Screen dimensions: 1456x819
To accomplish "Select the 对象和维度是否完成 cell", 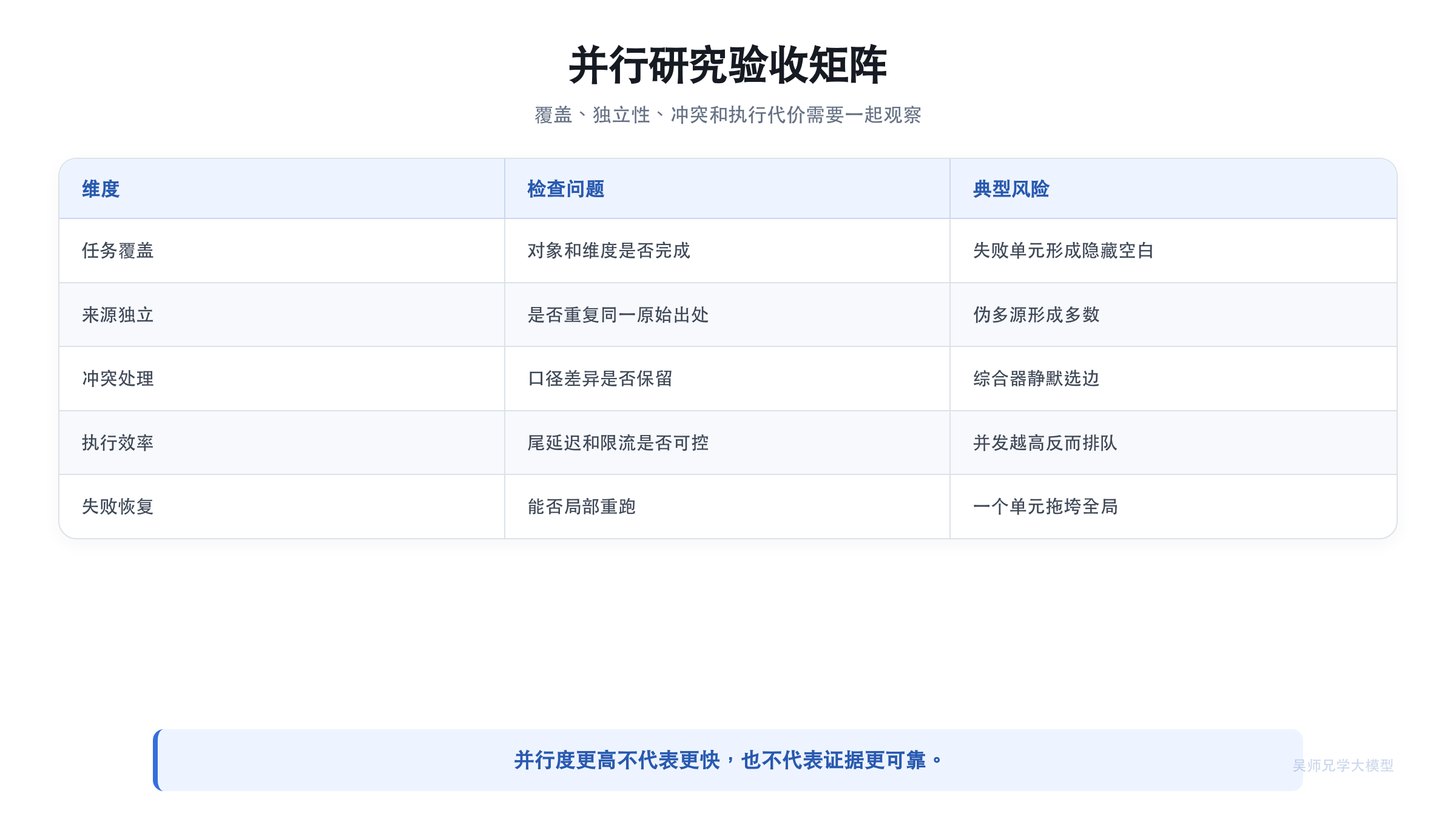I will [x=727, y=251].
